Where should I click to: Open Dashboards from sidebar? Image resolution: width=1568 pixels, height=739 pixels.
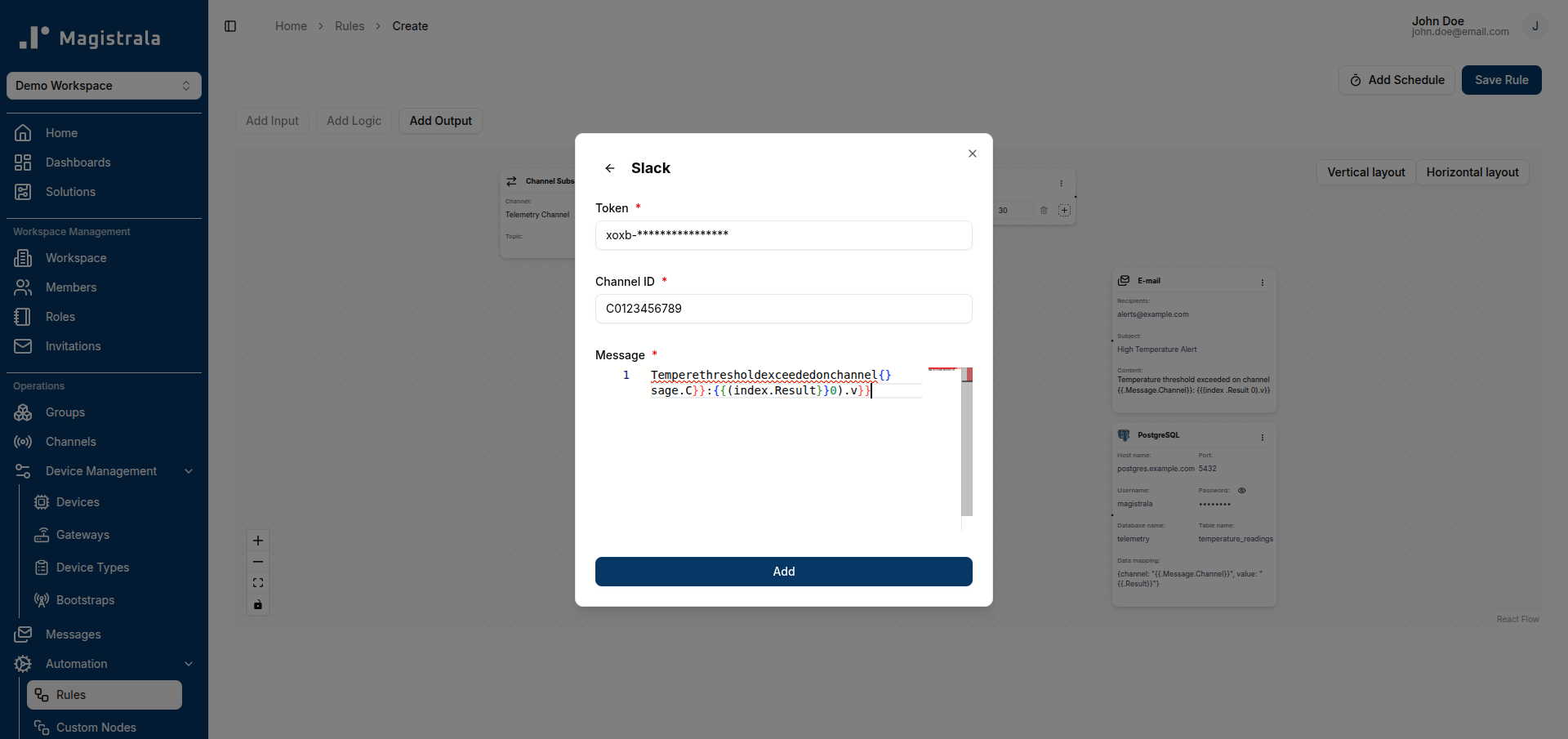[x=104, y=162]
